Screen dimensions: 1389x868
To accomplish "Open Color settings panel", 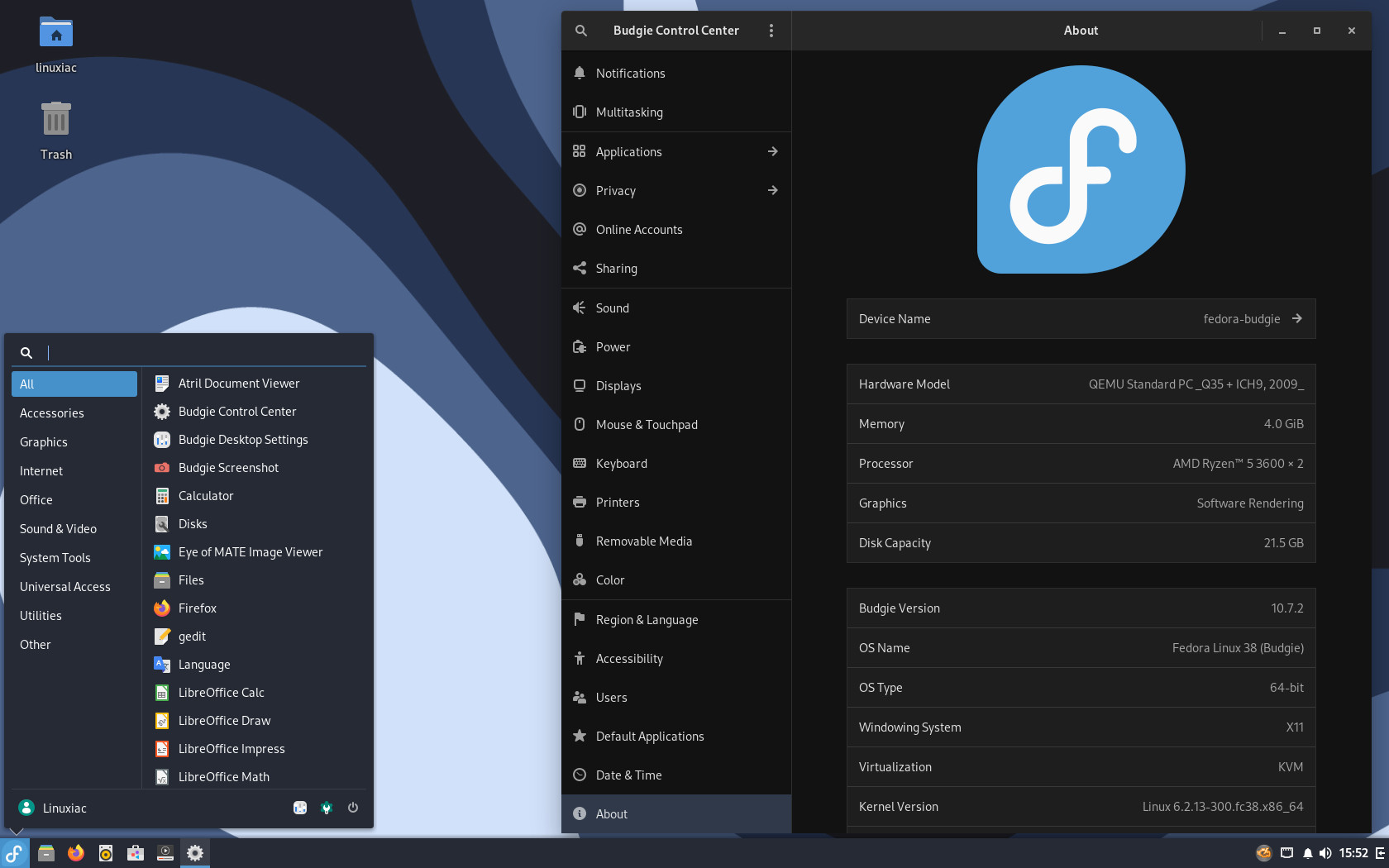I will tap(676, 580).
